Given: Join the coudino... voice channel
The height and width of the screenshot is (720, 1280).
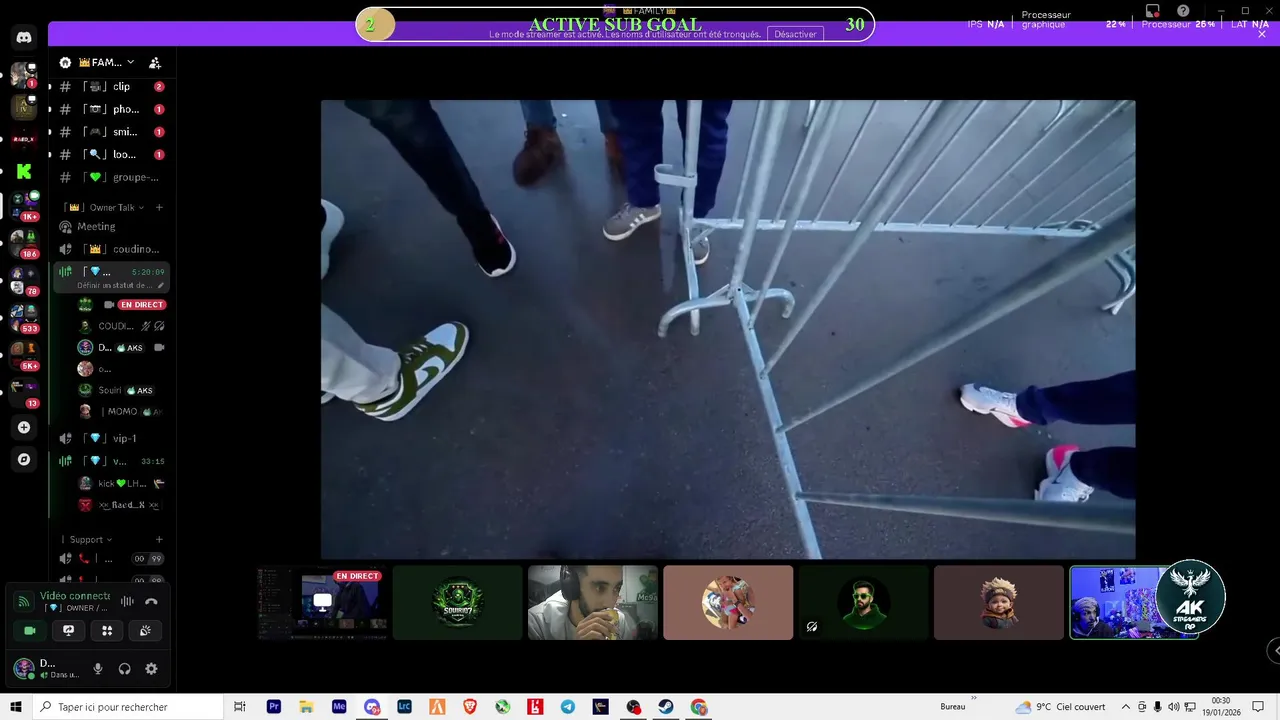Looking at the screenshot, I should [x=111, y=249].
